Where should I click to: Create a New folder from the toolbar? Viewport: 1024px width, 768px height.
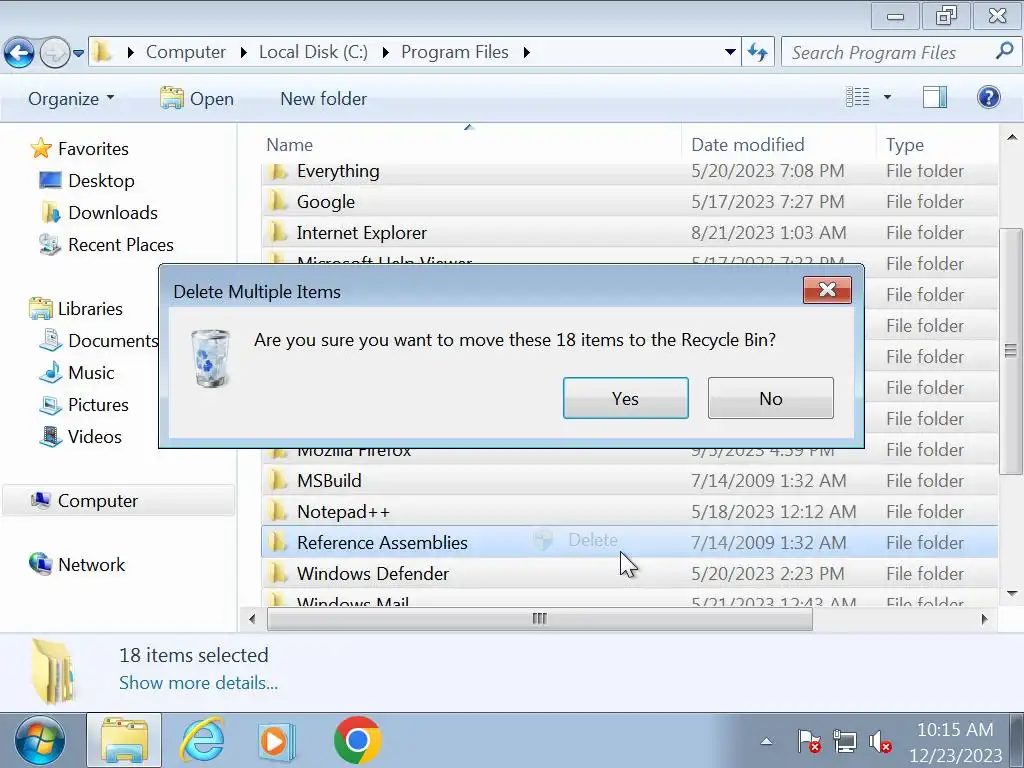(x=323, y=99)
